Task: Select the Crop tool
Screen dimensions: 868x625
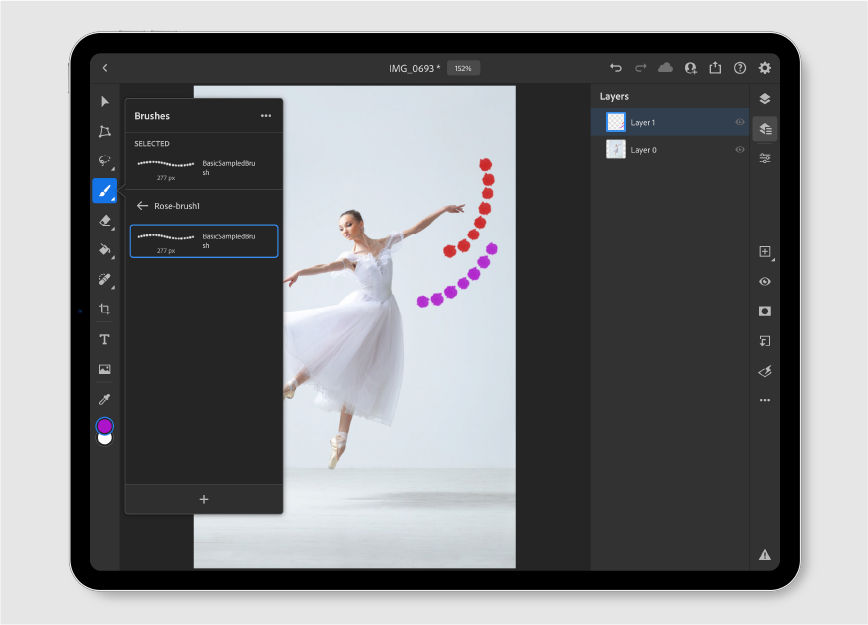Action: [x=104, y=309]
